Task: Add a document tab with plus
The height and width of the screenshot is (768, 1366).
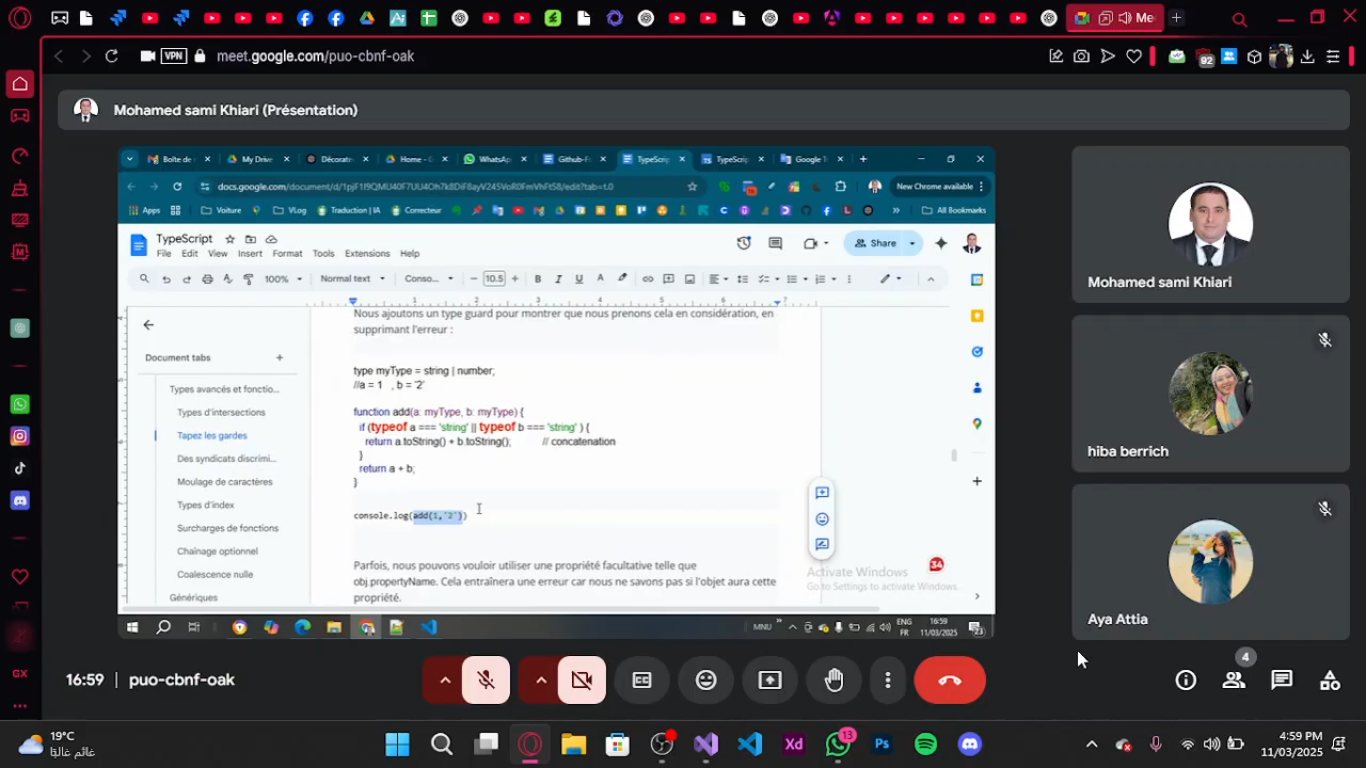Action: [x=279, y=358]
